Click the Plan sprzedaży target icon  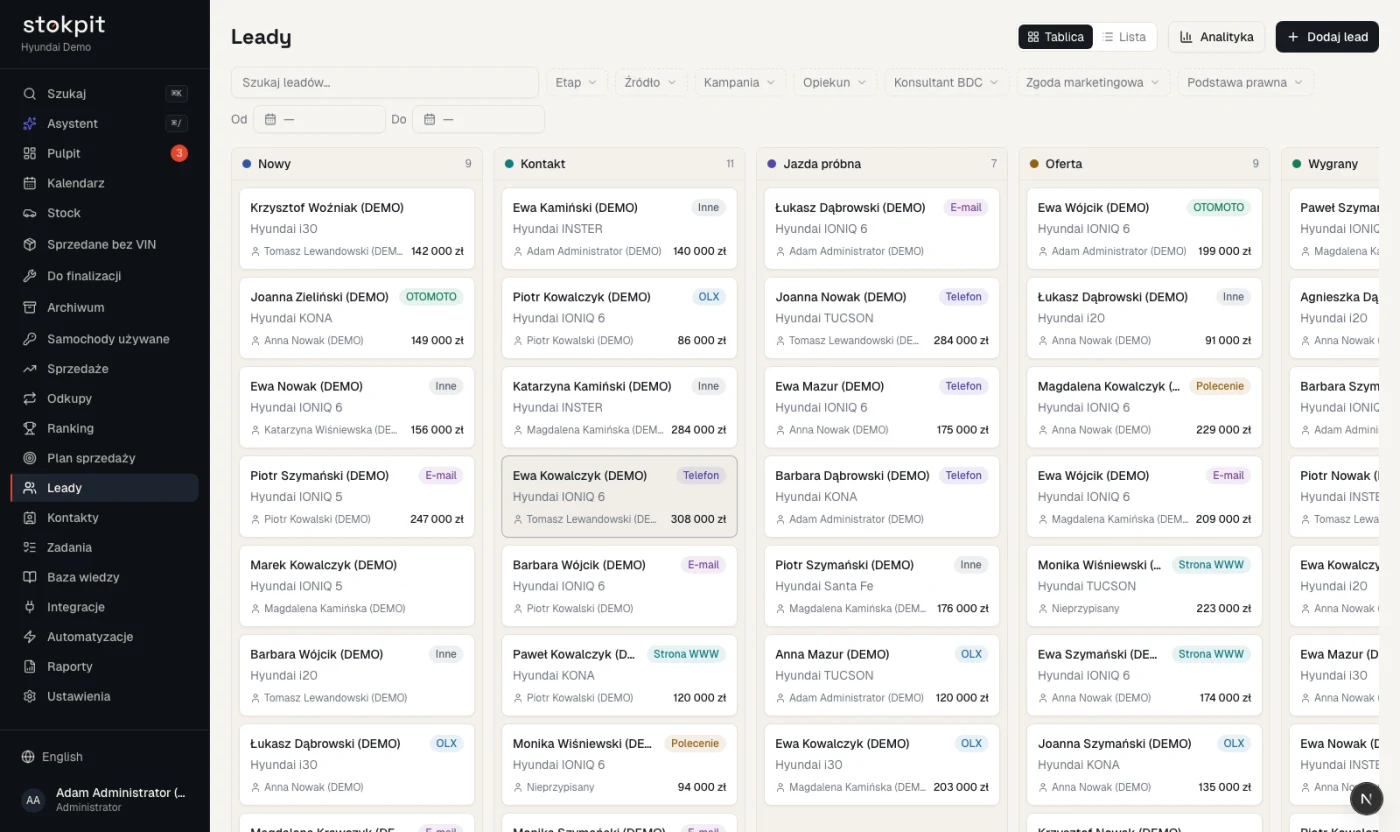(x=29, y=458)
